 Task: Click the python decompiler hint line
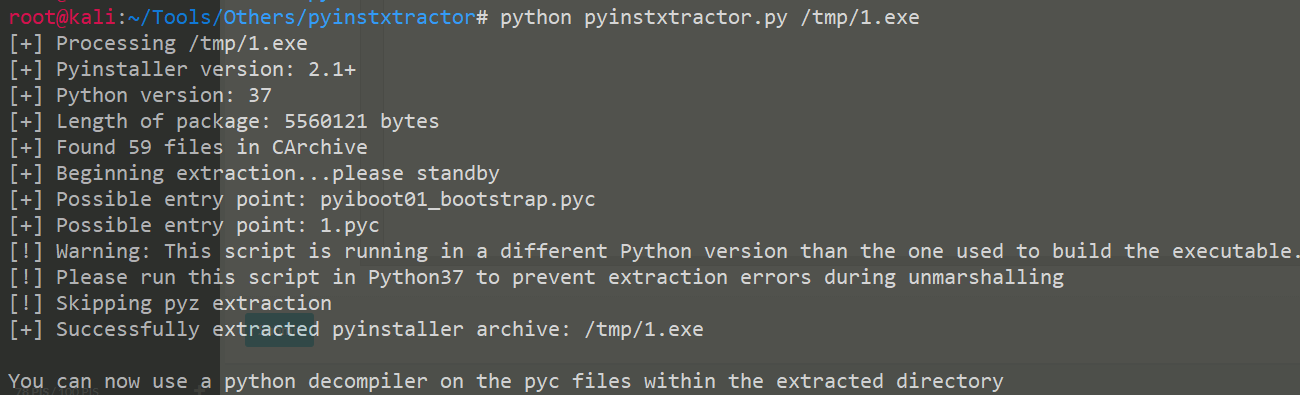tap(506, 381)
